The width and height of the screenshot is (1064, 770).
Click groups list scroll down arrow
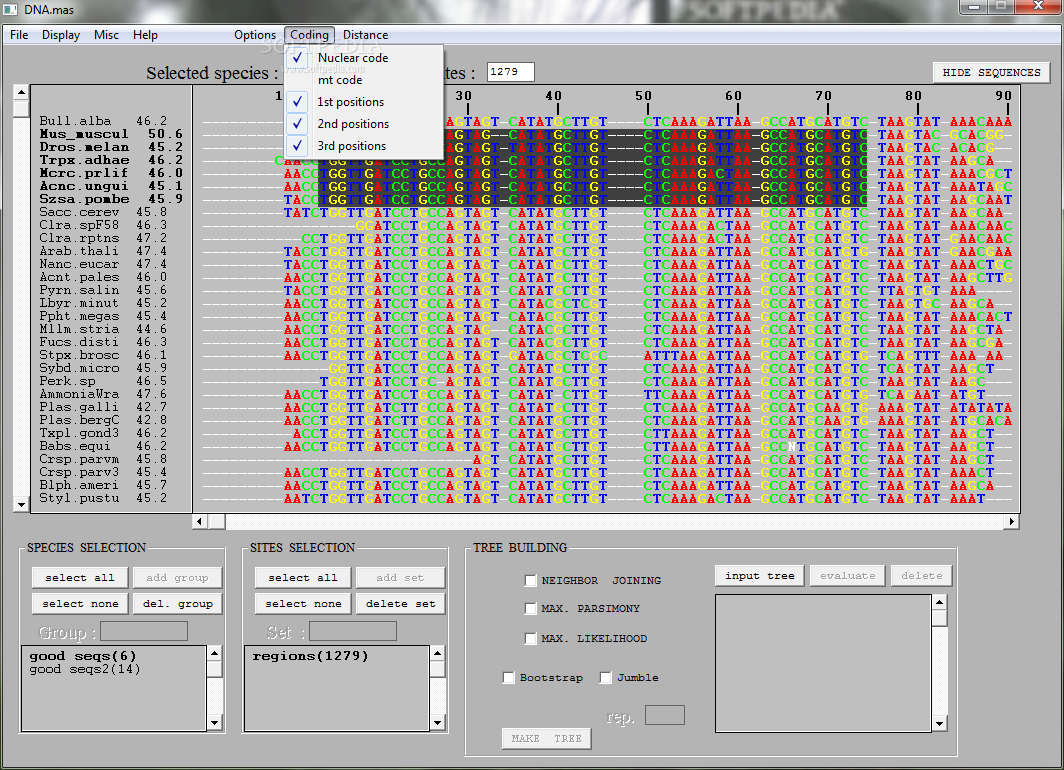tap(214, 723)
